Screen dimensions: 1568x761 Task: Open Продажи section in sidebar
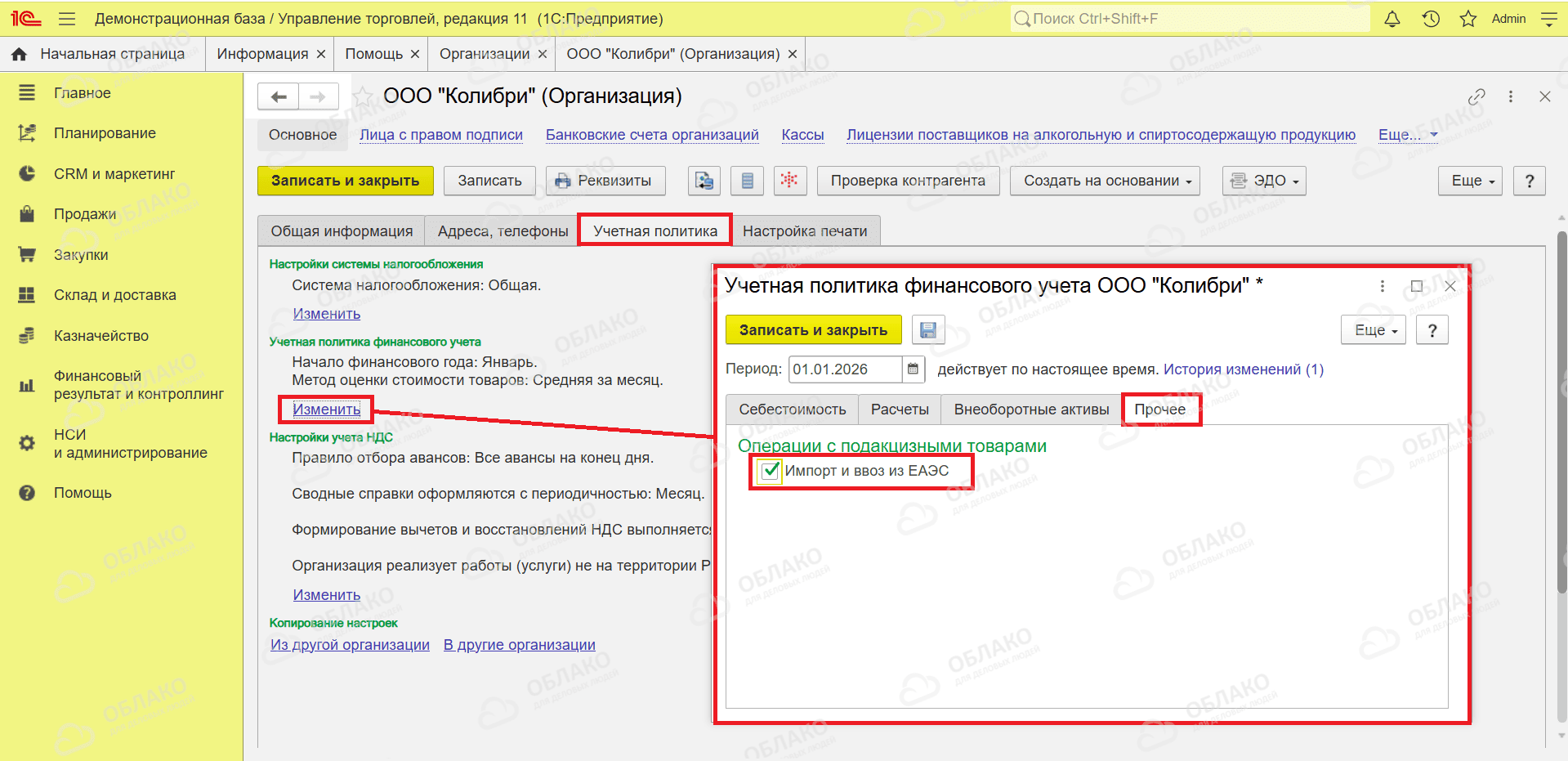(x=122, y=214)
